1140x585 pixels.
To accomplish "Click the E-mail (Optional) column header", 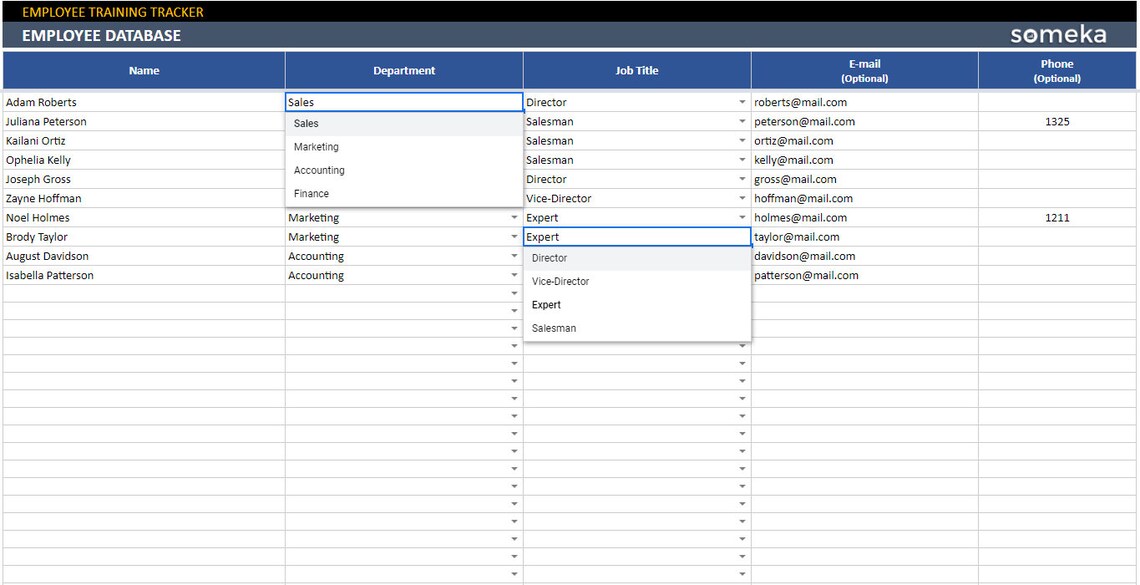I will coord(864,70).
